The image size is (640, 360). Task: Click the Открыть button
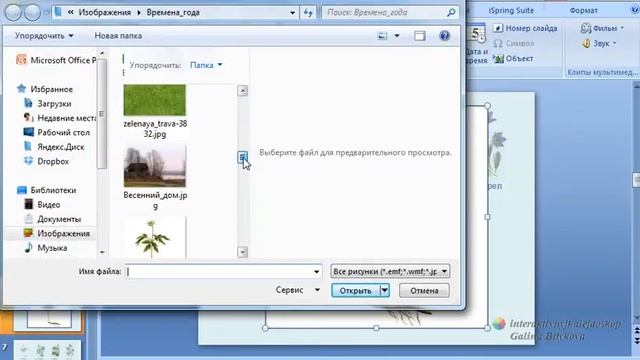coord(356,291)
